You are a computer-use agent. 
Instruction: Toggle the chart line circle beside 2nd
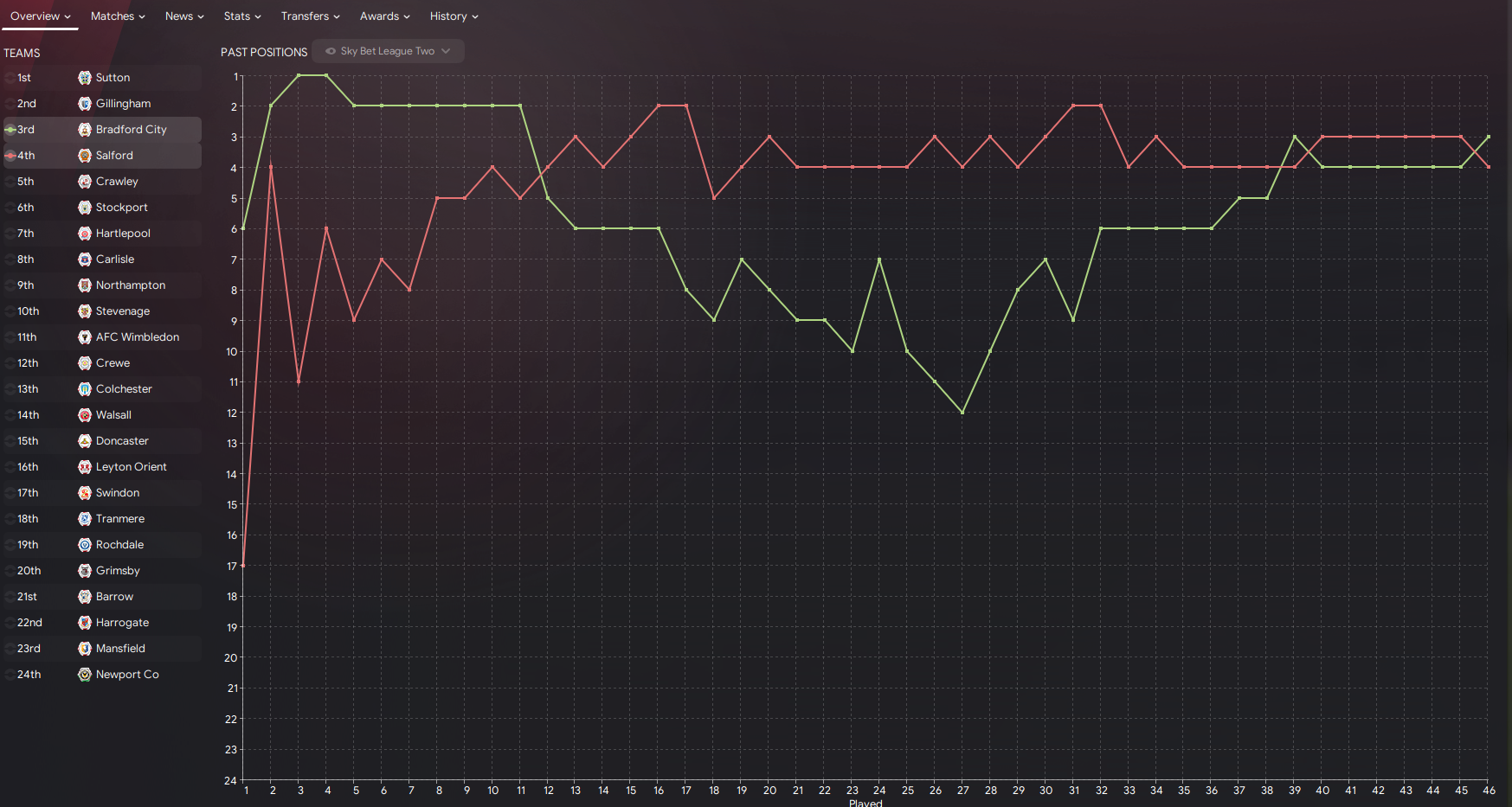click(10, 104)
